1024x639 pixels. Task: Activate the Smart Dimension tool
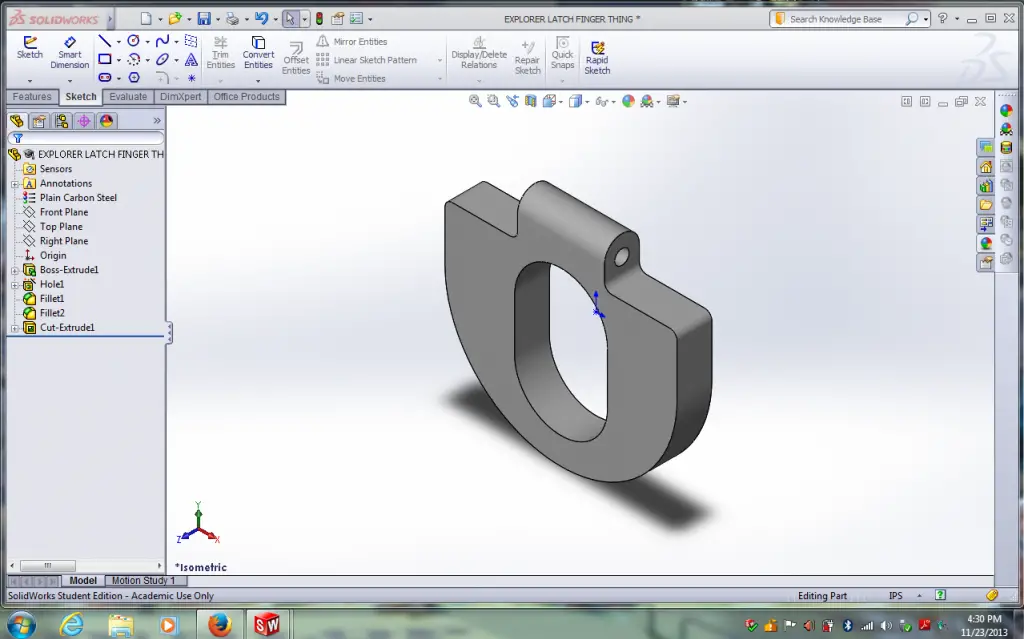pos(69,52)
